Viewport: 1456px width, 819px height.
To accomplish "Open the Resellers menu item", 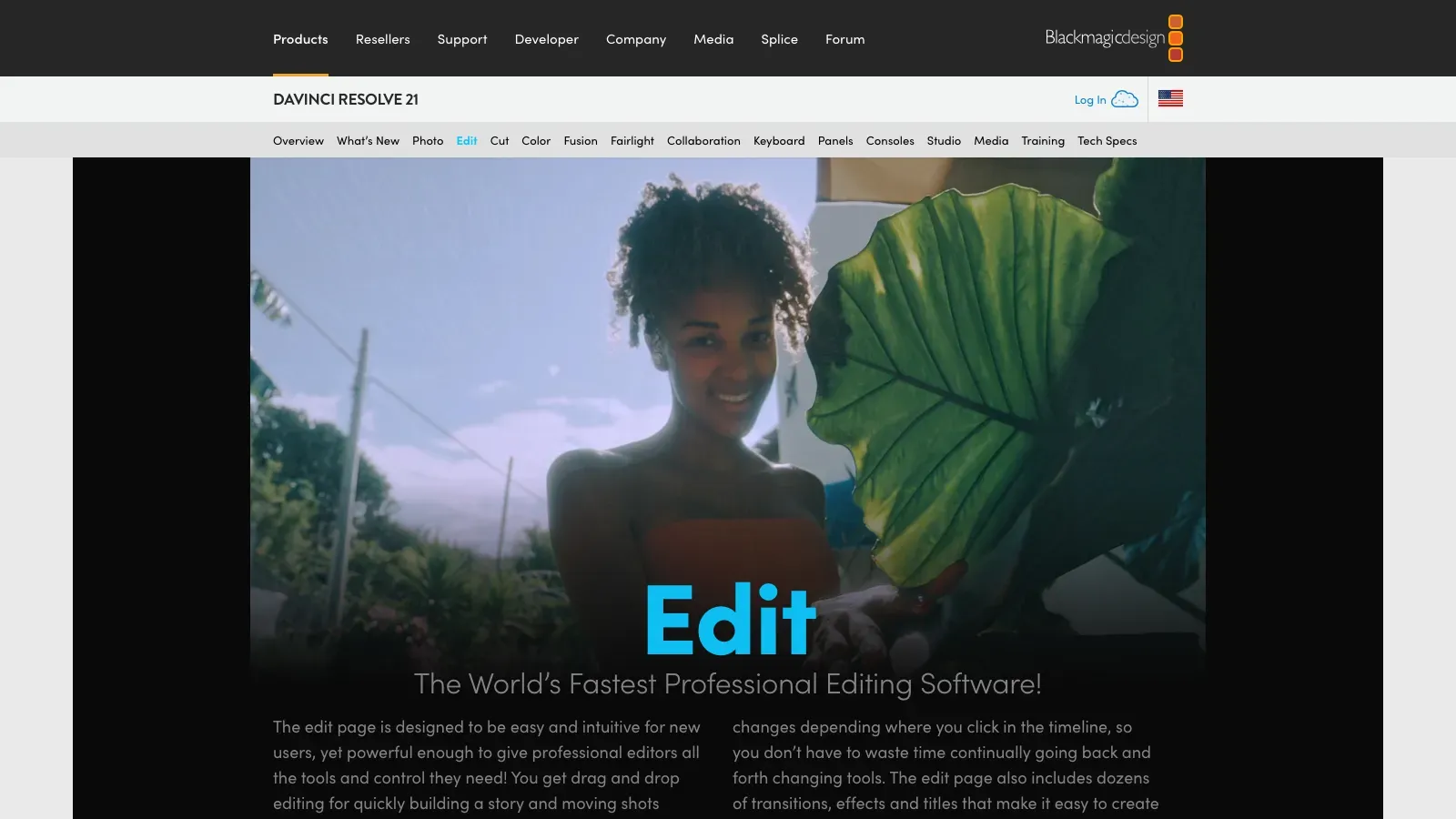I will (x=382, y=39).
